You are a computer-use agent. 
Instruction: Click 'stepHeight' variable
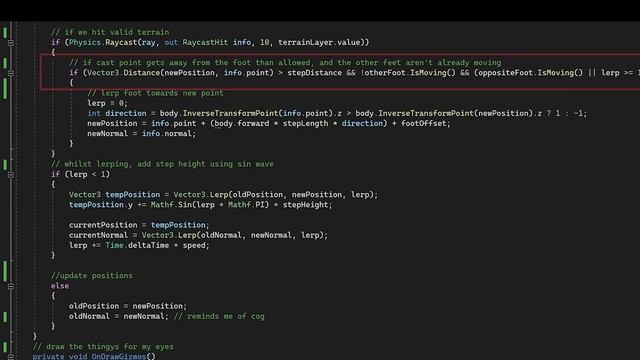tap(305, 205)
